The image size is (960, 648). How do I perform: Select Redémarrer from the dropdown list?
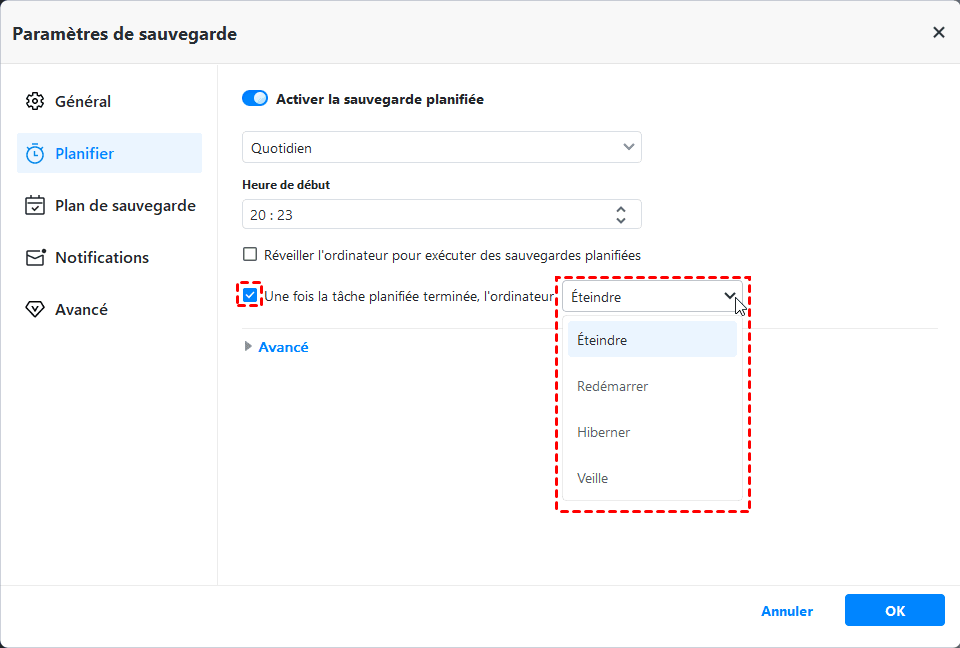coord(612,386)
